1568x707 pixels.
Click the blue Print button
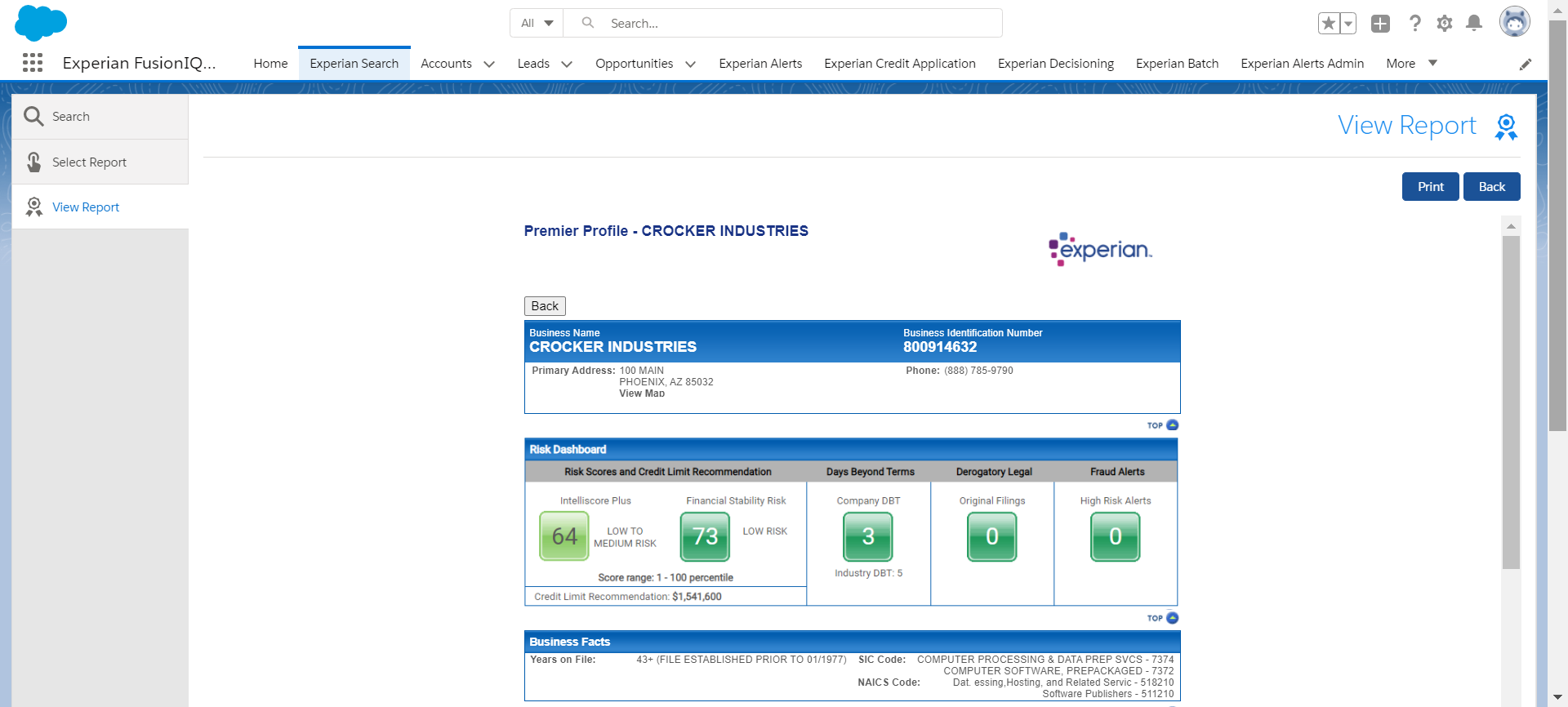[1430, 186]
